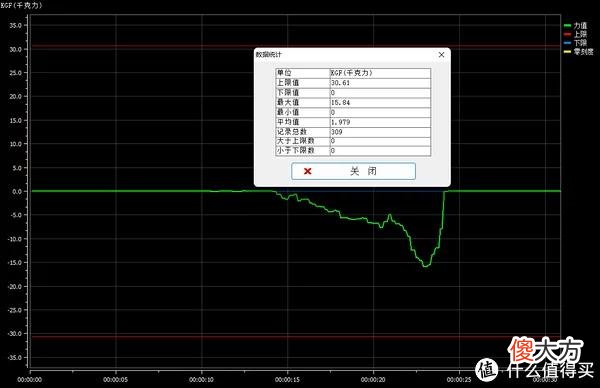Click the 00:00:05 time axis label
The height and width of the screenshot is (388, 600).
click(x=116, y=380)
